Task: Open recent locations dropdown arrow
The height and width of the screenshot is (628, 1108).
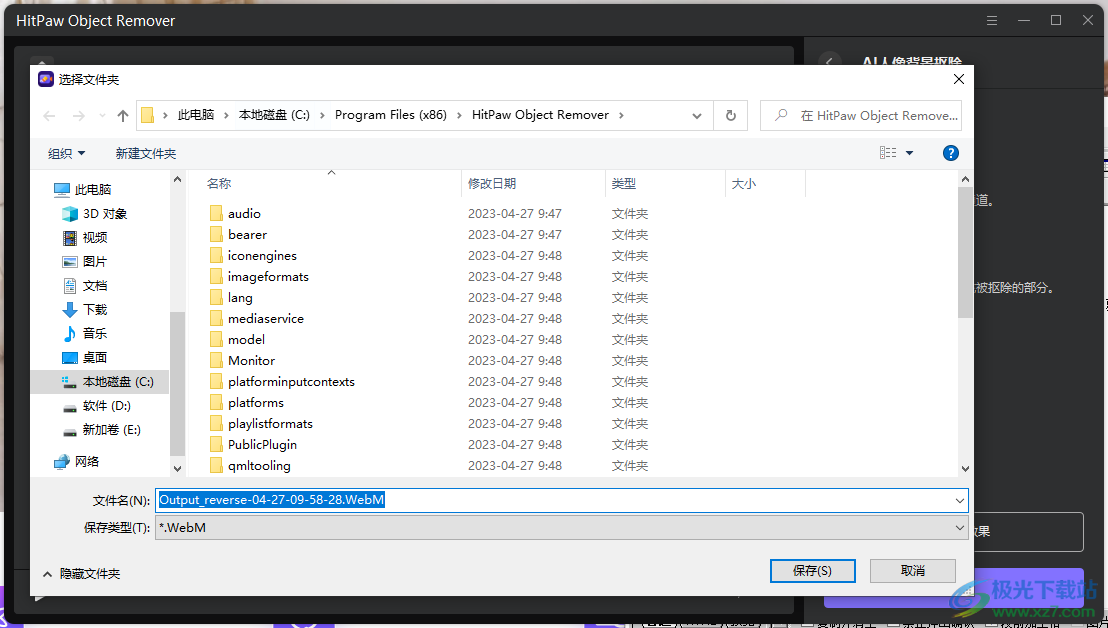Action: [102, 116]
